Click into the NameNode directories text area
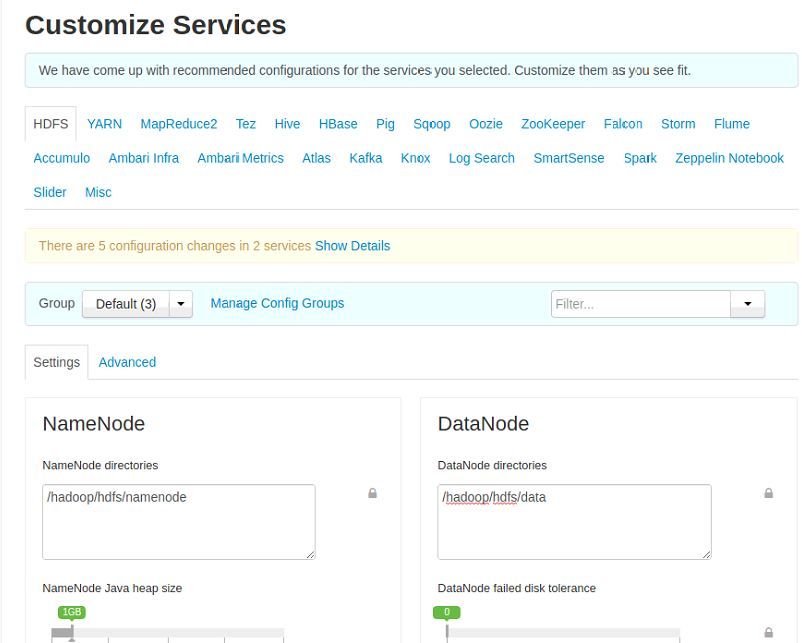The image size is (802, 643). pos(178,521)
